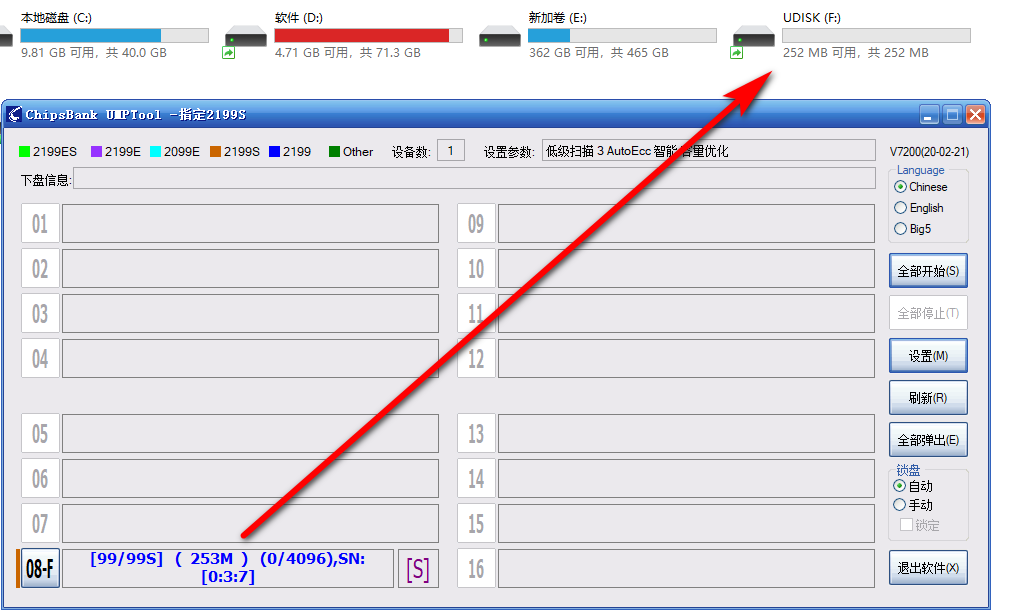Click the purple 2199E color swatch

pos(96,152)
